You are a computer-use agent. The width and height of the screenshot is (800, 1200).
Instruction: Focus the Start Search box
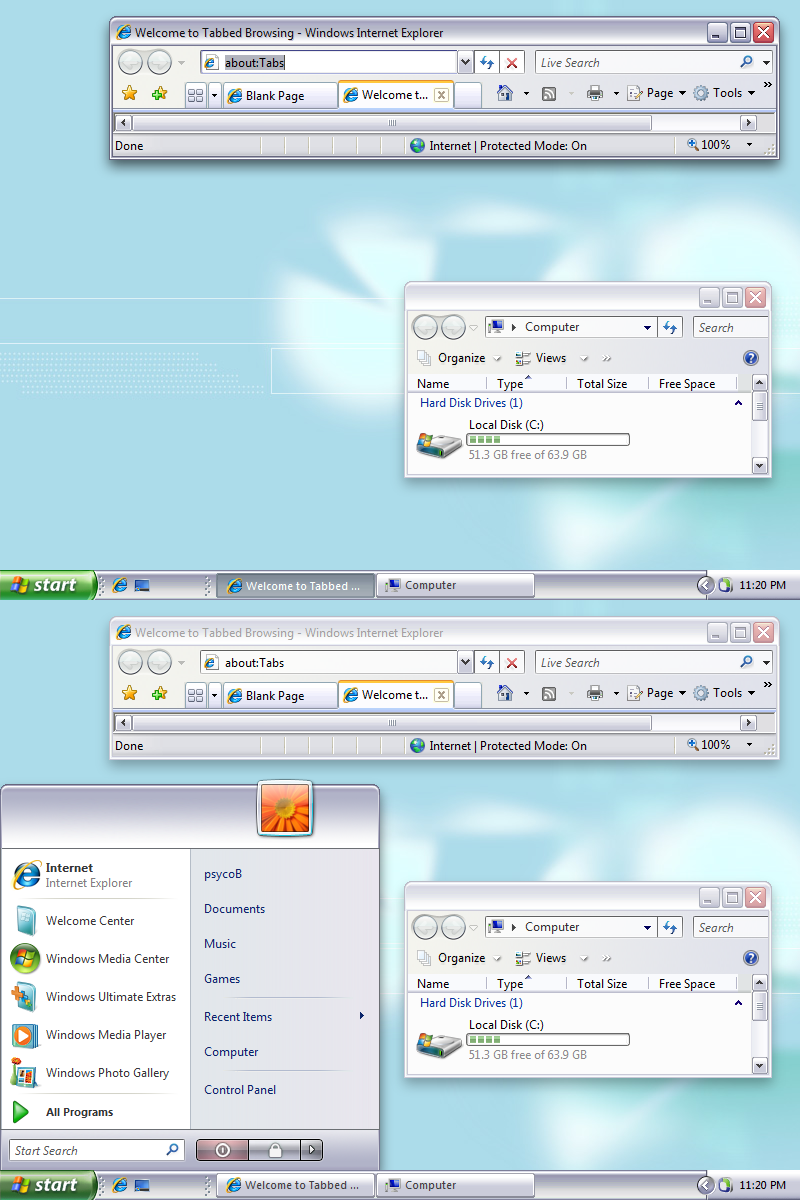tap(97, 1151)
